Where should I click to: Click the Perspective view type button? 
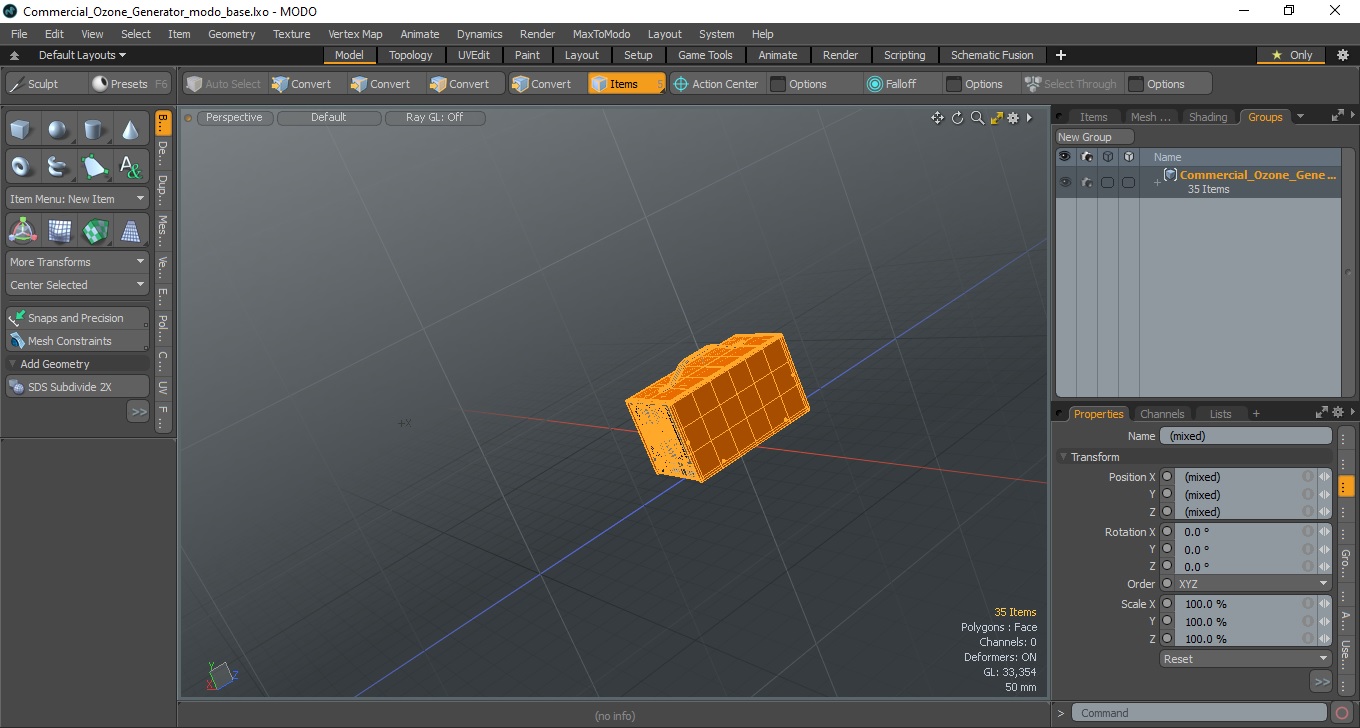click(x=234, y=118)
